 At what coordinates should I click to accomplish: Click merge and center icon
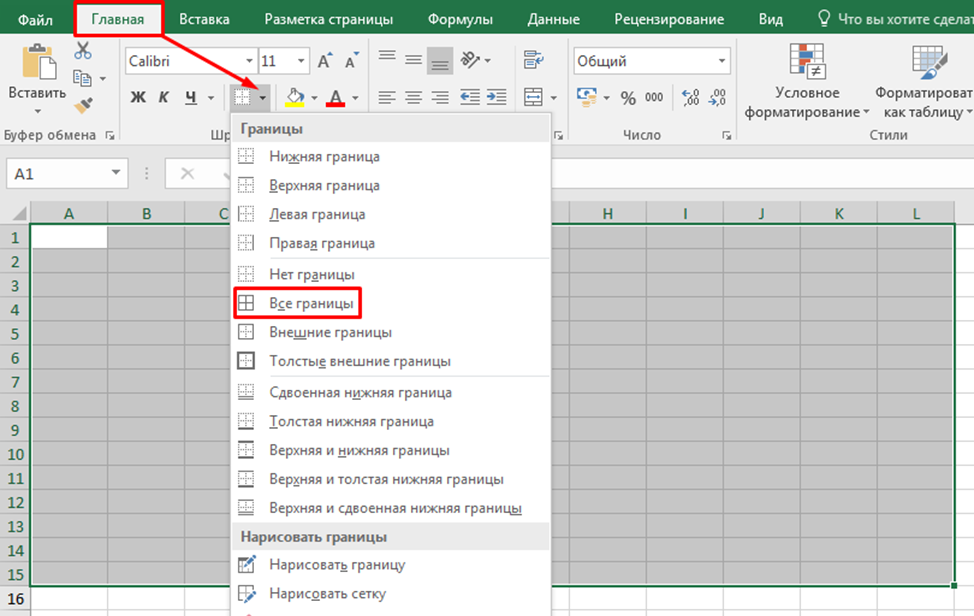pyautogui.click(x=534, y=97)
